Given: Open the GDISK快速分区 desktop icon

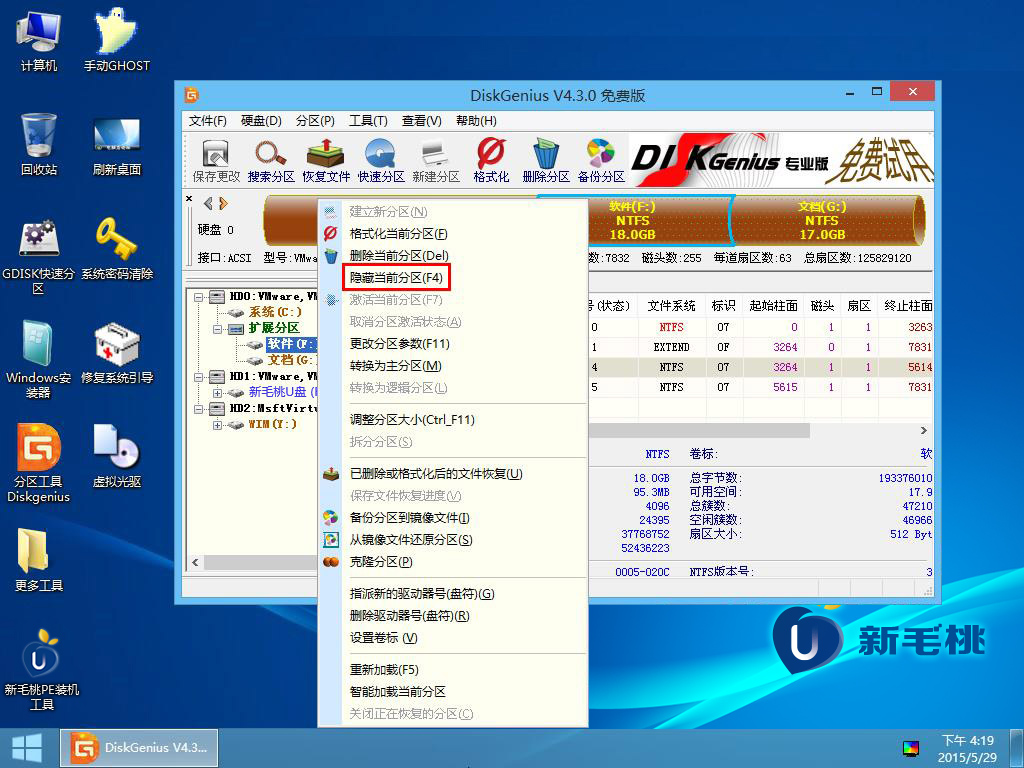Looking at the screenshot, I should pyautogui.click(x=39, y=257).
